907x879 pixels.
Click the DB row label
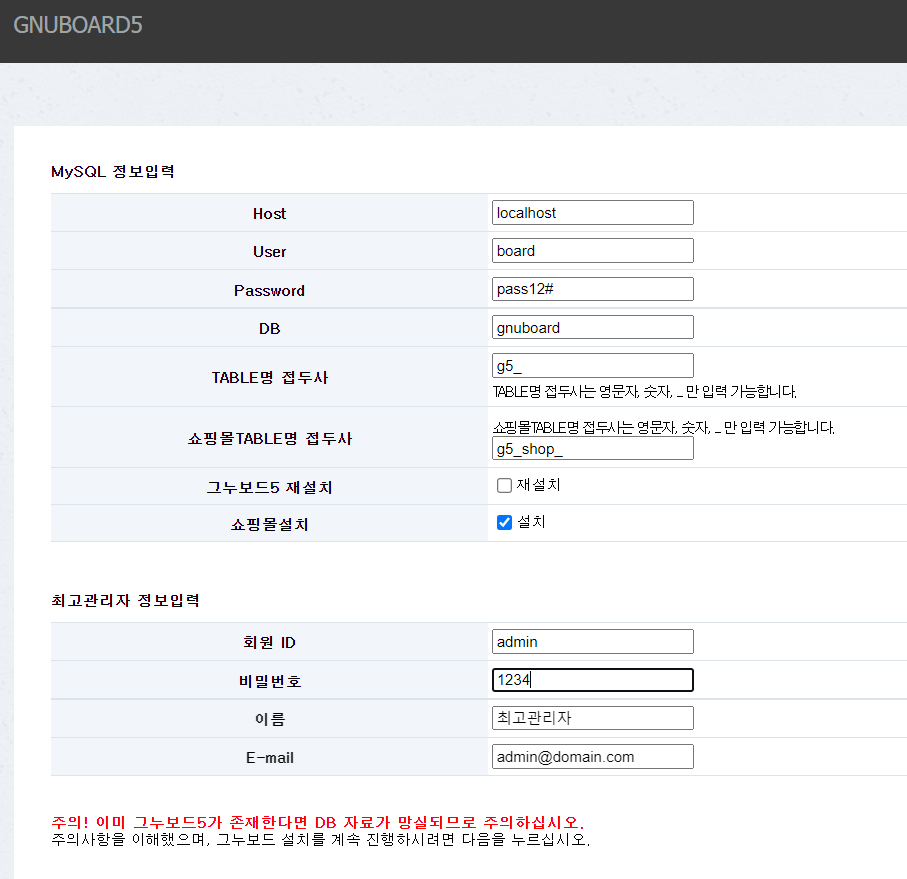pyautogui.click(x=270, y=329)
